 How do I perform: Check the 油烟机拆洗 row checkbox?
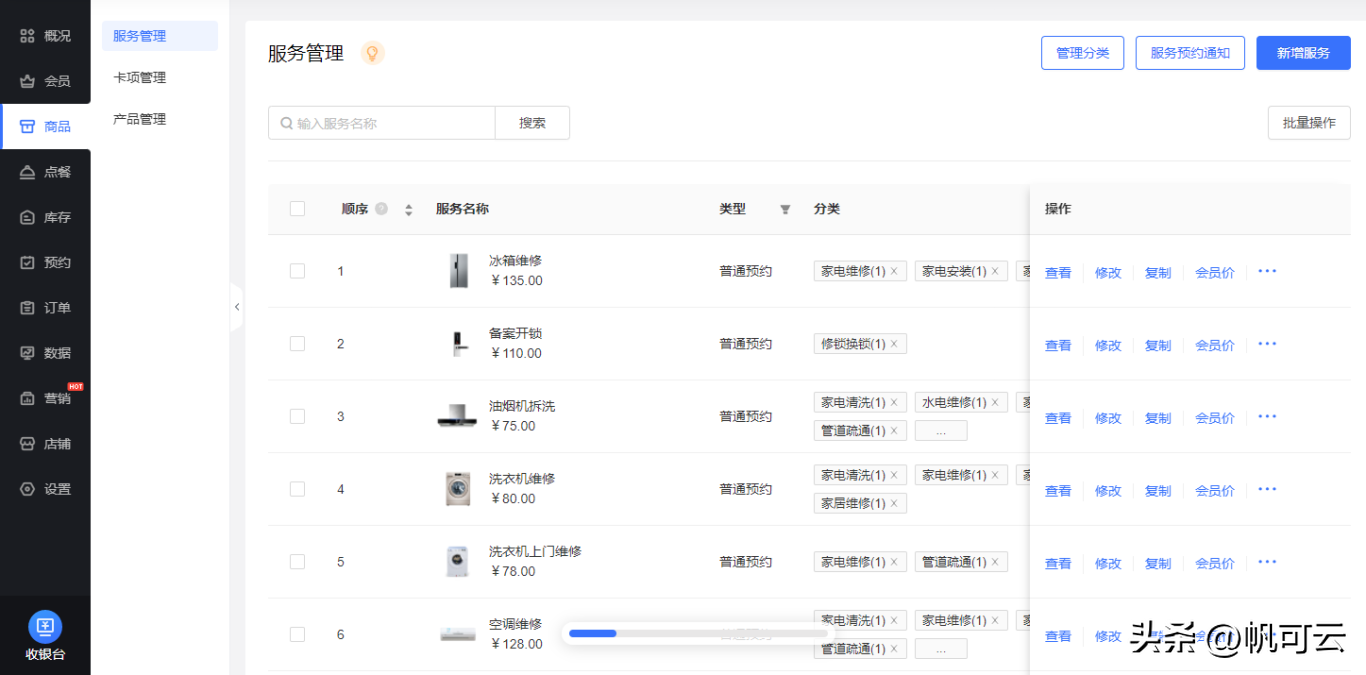(297, 417)
